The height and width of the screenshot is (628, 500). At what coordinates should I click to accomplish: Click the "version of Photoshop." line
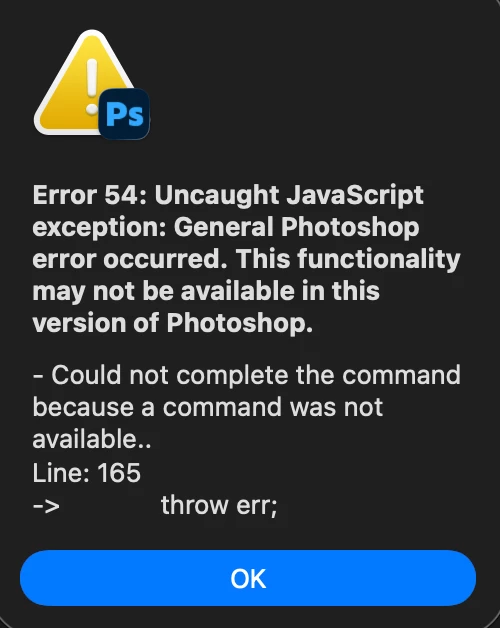click(x=173, y=323)
